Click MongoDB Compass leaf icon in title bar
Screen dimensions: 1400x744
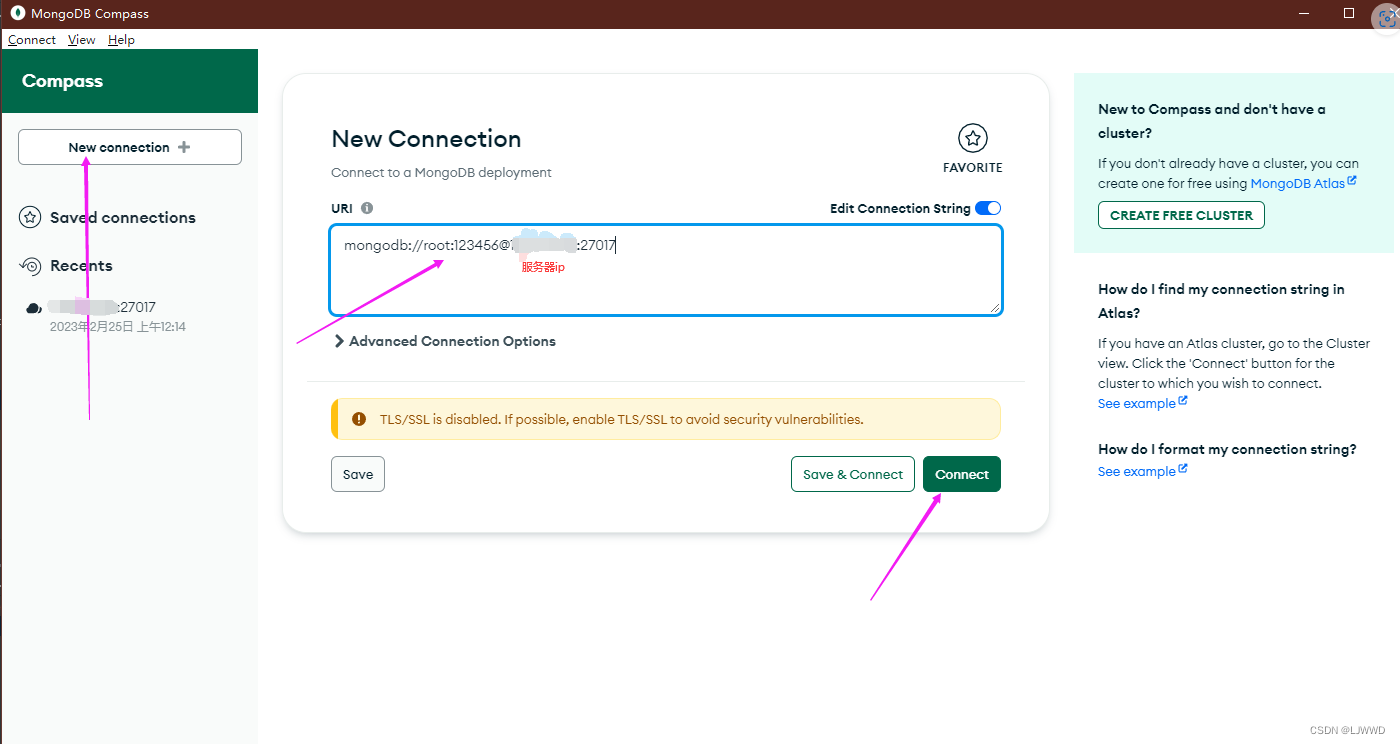click(17, 14)
